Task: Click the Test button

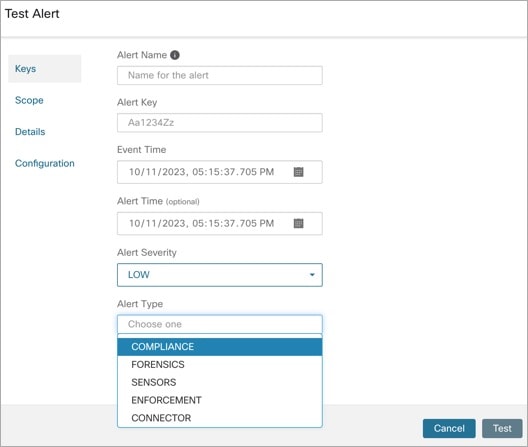Action: (502, 428)
